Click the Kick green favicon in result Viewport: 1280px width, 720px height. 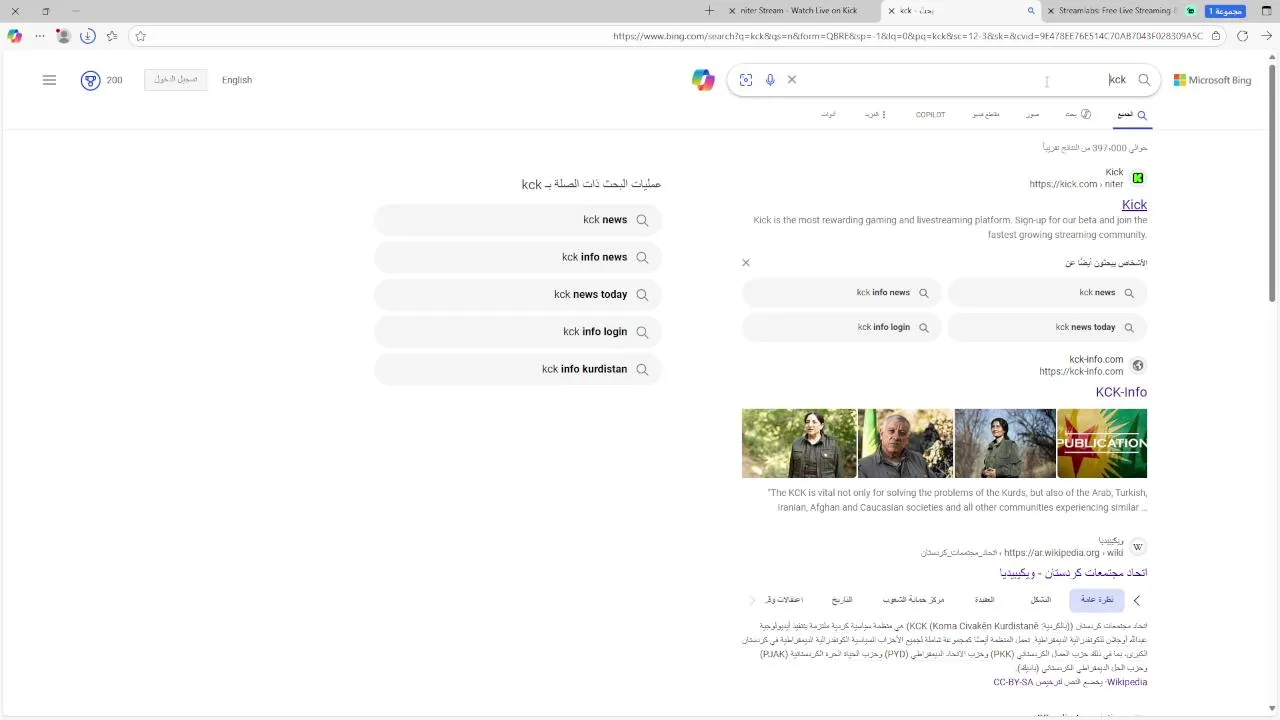(x=1138, y=178)
